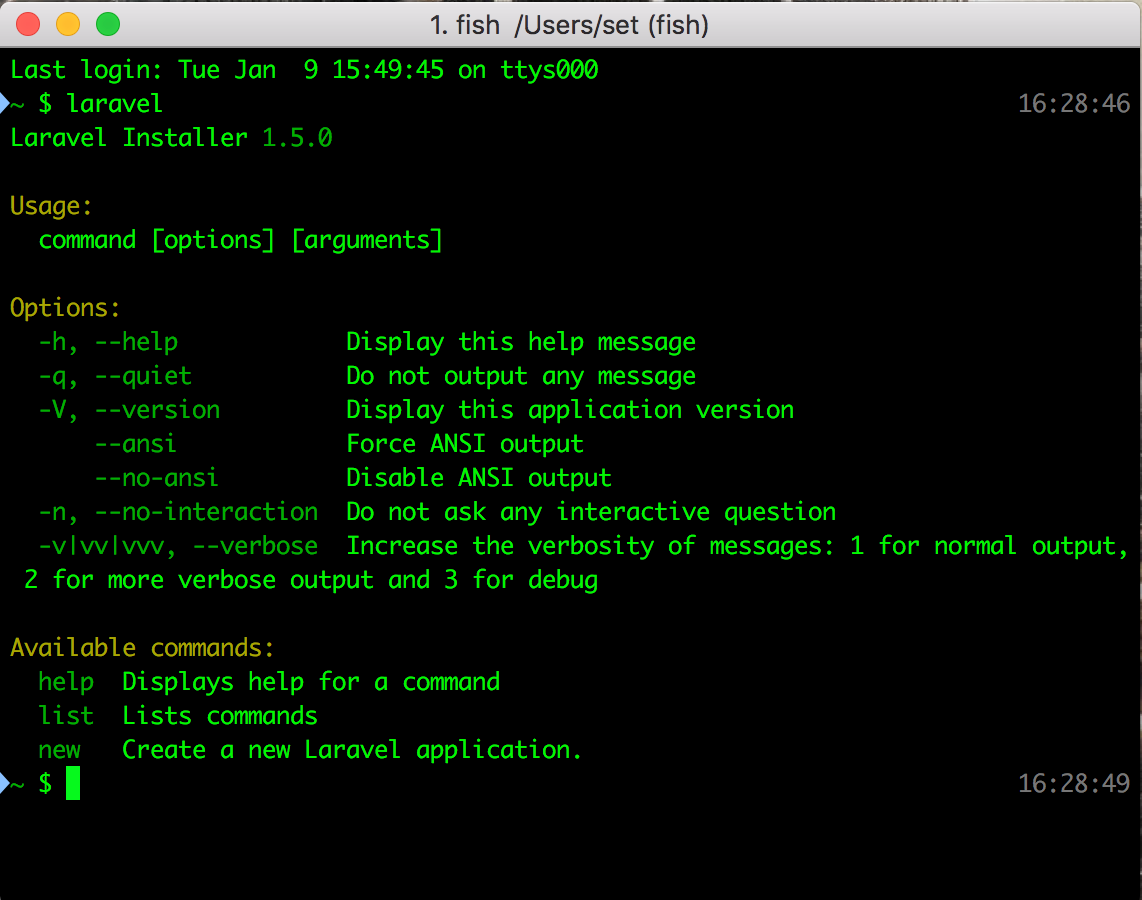1142x900 pixels.
Task: Click the green cursor block at prompt
Action: [73, 783]
